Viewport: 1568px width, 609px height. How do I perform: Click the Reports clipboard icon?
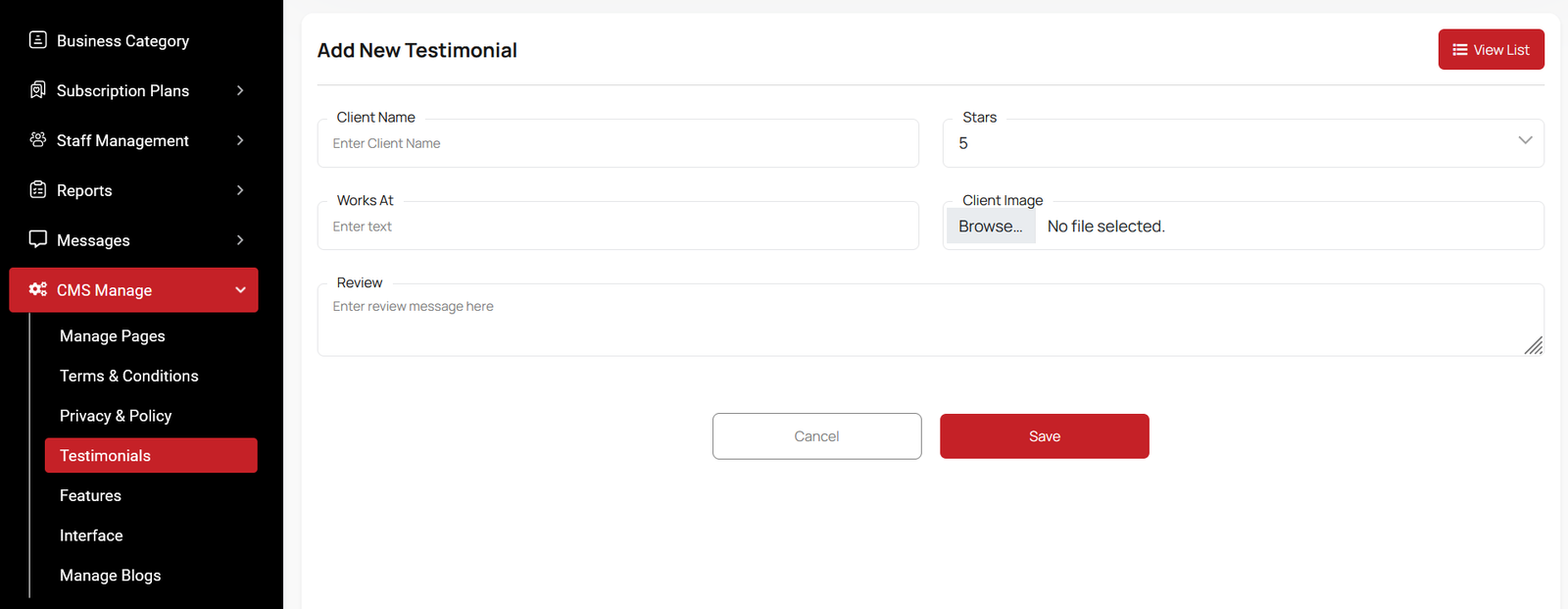(38, 190)
